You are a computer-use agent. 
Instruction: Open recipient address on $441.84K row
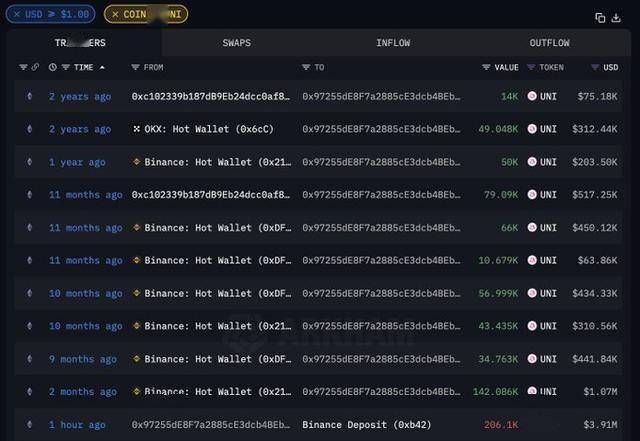pos(381,359)
